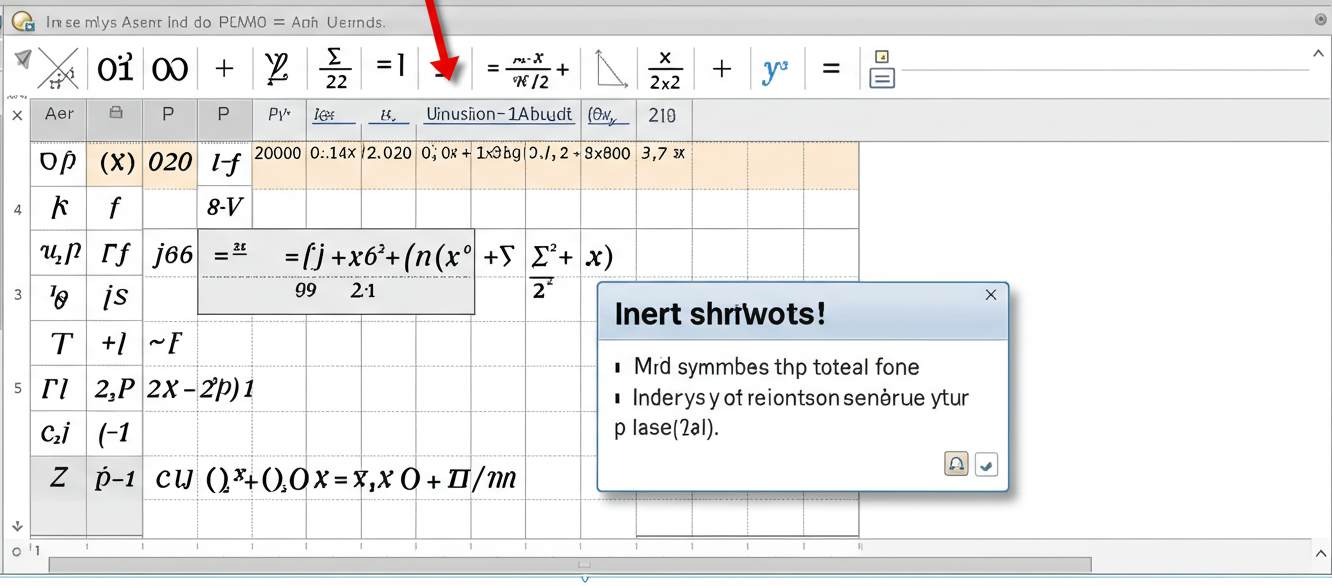Click the headset icon button in popup
1332x586 pixels.
pos(956,464)
